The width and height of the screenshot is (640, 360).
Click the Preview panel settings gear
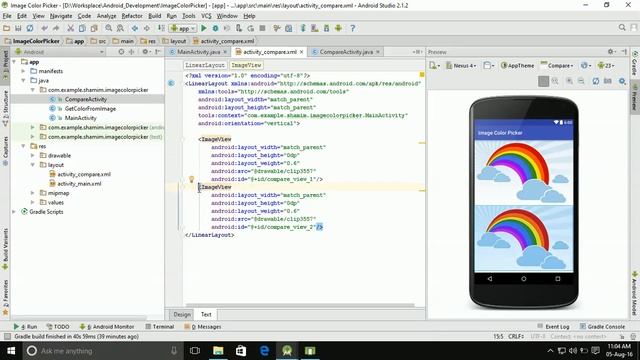click(x=611, y=52)
